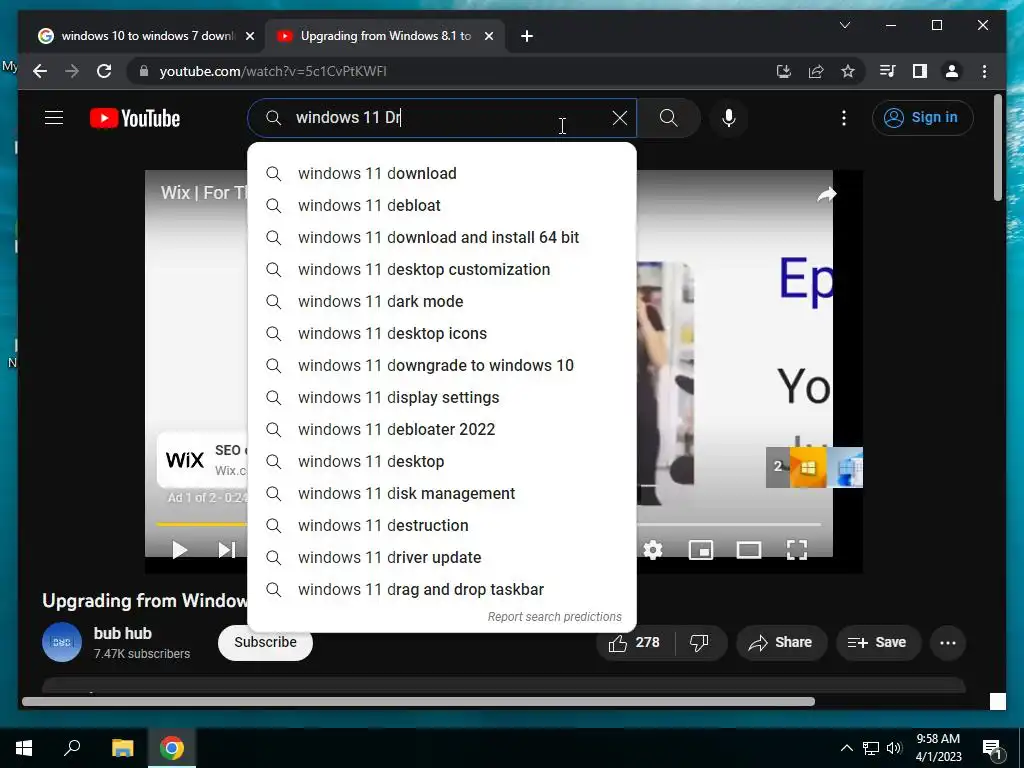Image resolution: width=1024 pixels, height=768 pixels.
Task: Share this page icon in address bar
Action: pyautogui.click(x=816, y=71)
